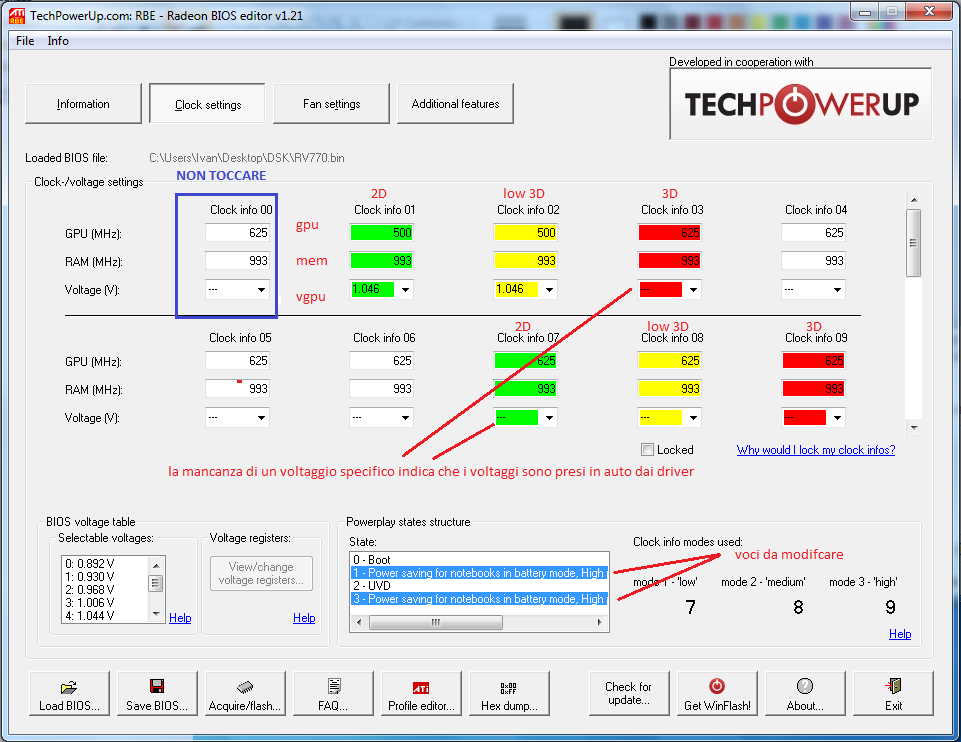The height and width of the screenshot is (742, 961).
Task: Enable the Locked checkbox
Action: (x=648, y=450)
